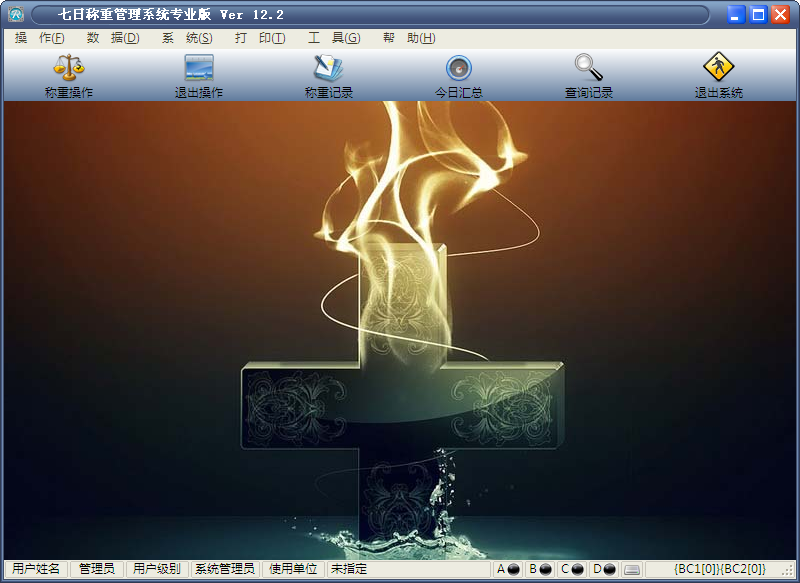The height and width of the screenshot is (583, 800).
Task: Open the 打印(T) menu
Action: pyautogui.click(x=260, y=38)
